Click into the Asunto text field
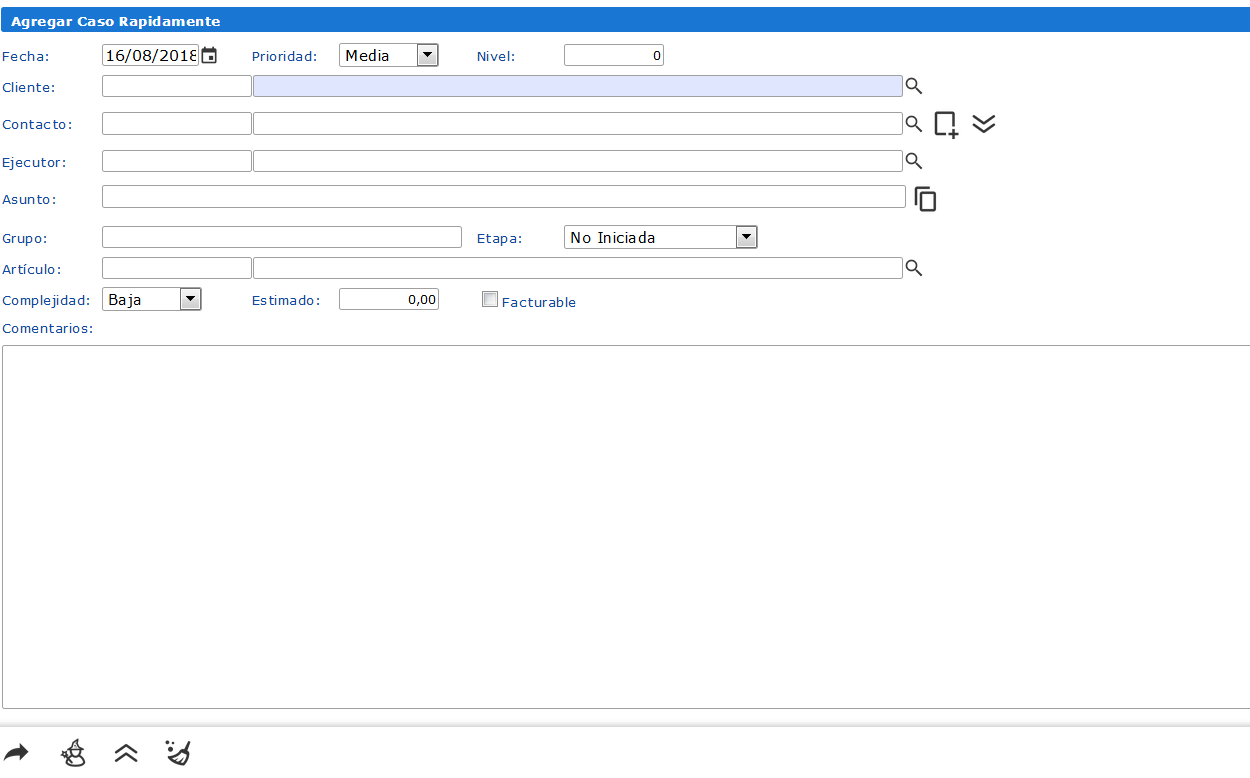Screen dimensions: 1250x778 tap(503, 197)
